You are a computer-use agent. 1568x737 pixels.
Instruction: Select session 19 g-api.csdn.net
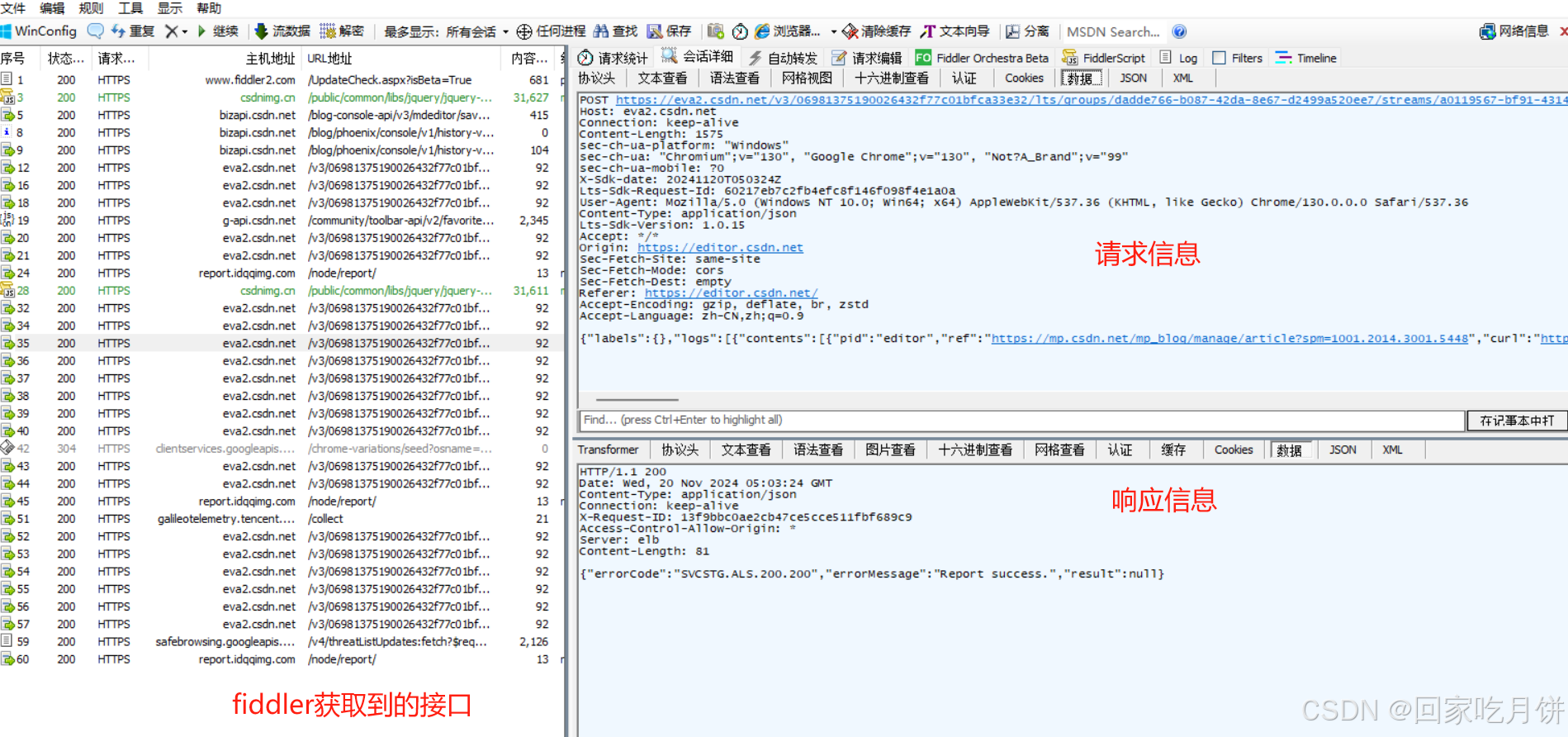[281, 221]
